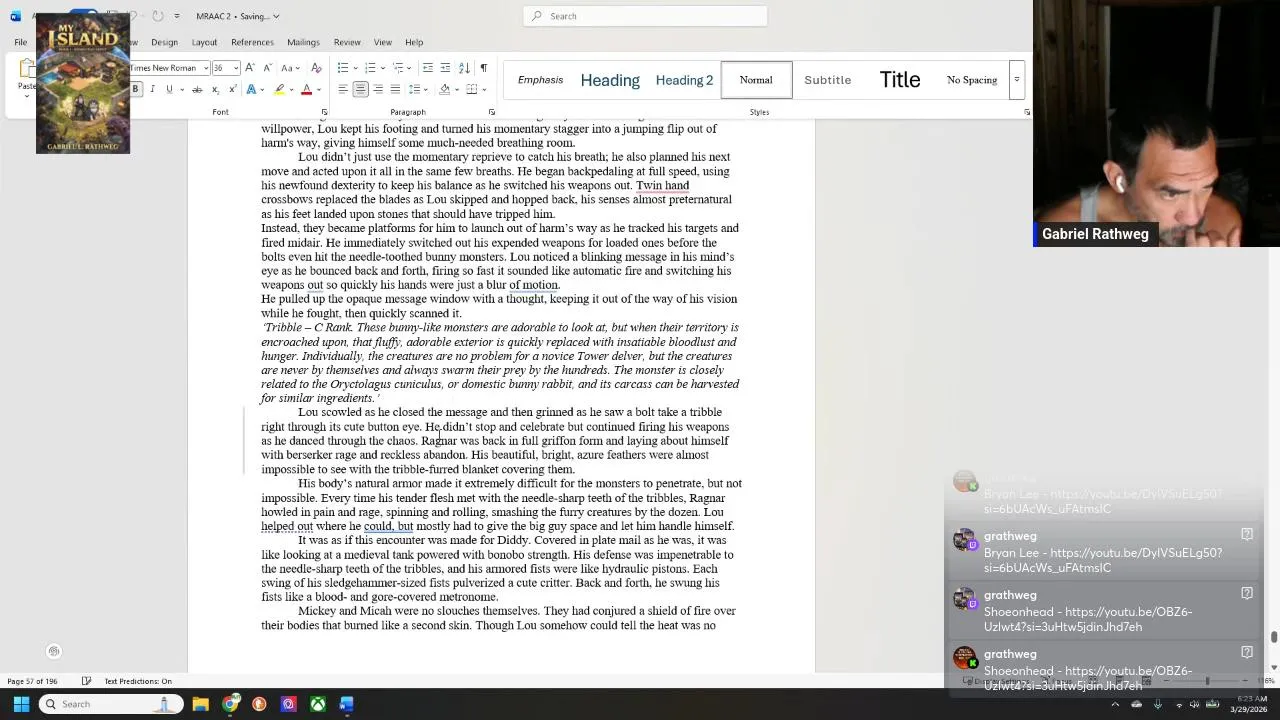Expand Borders dropdown arrow

coord(483,89)
